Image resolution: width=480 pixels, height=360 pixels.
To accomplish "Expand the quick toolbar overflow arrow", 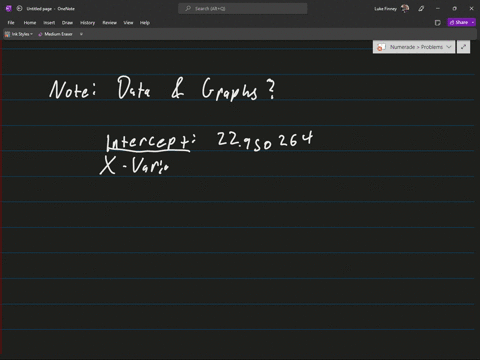I will point(81,34).
